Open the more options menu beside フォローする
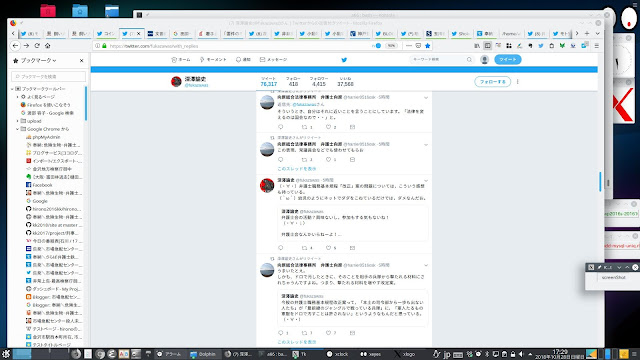 pyautogui.click(x=518, y=82)
